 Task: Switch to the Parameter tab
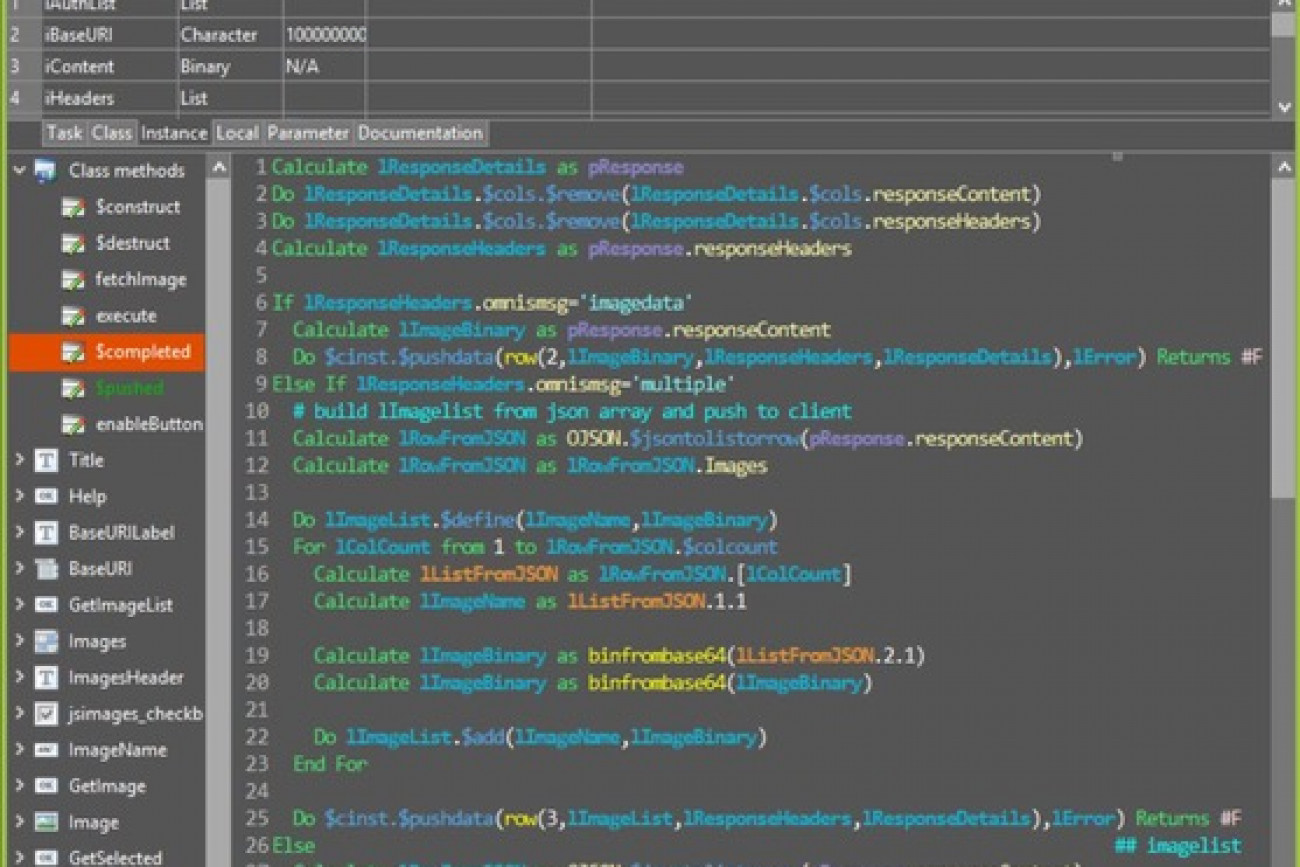click(x=308, y=132)
